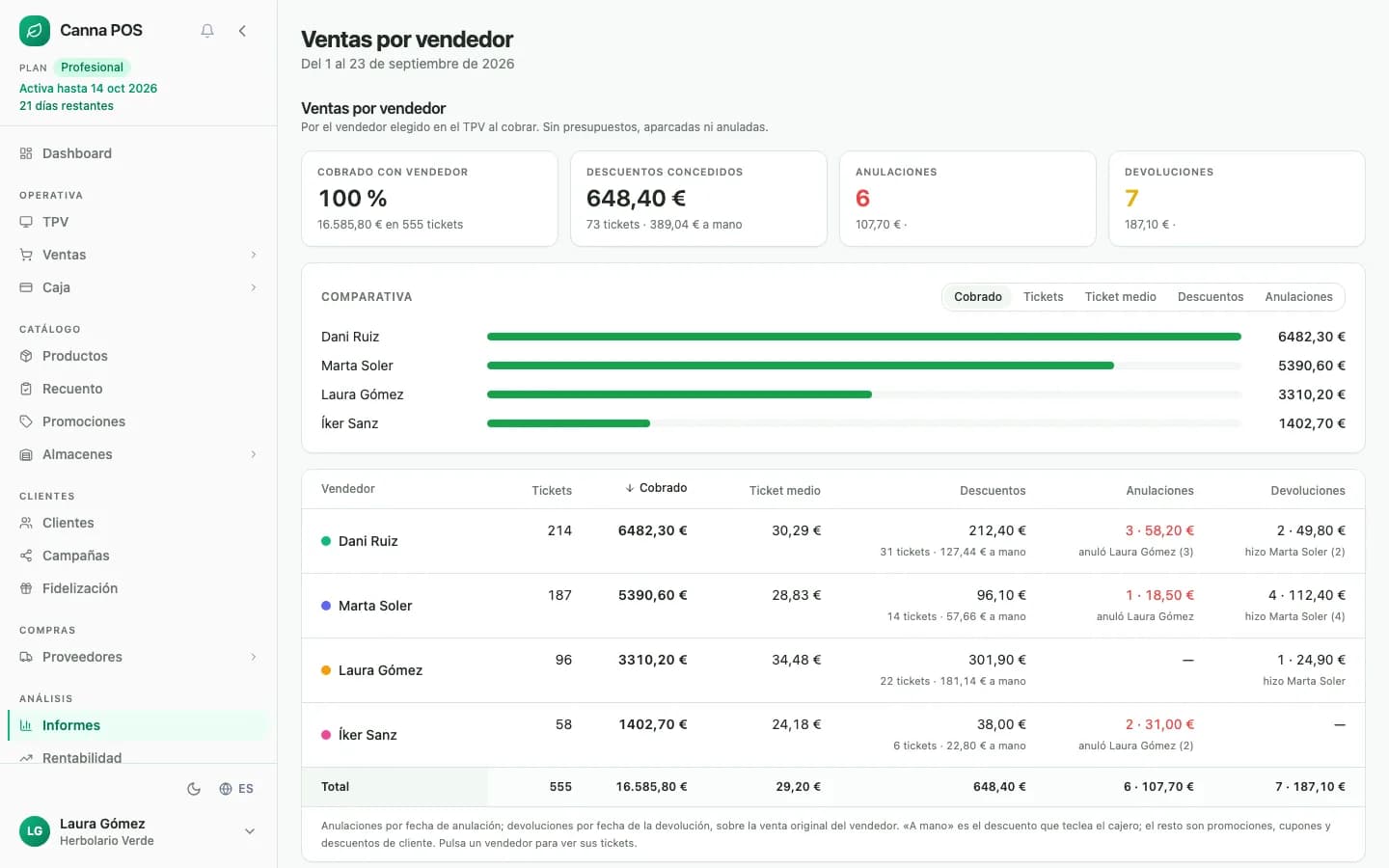Open Laura Gómez account menu chevron
Viewport: 1389px width, 868px height.
click(x=250, y=831)
